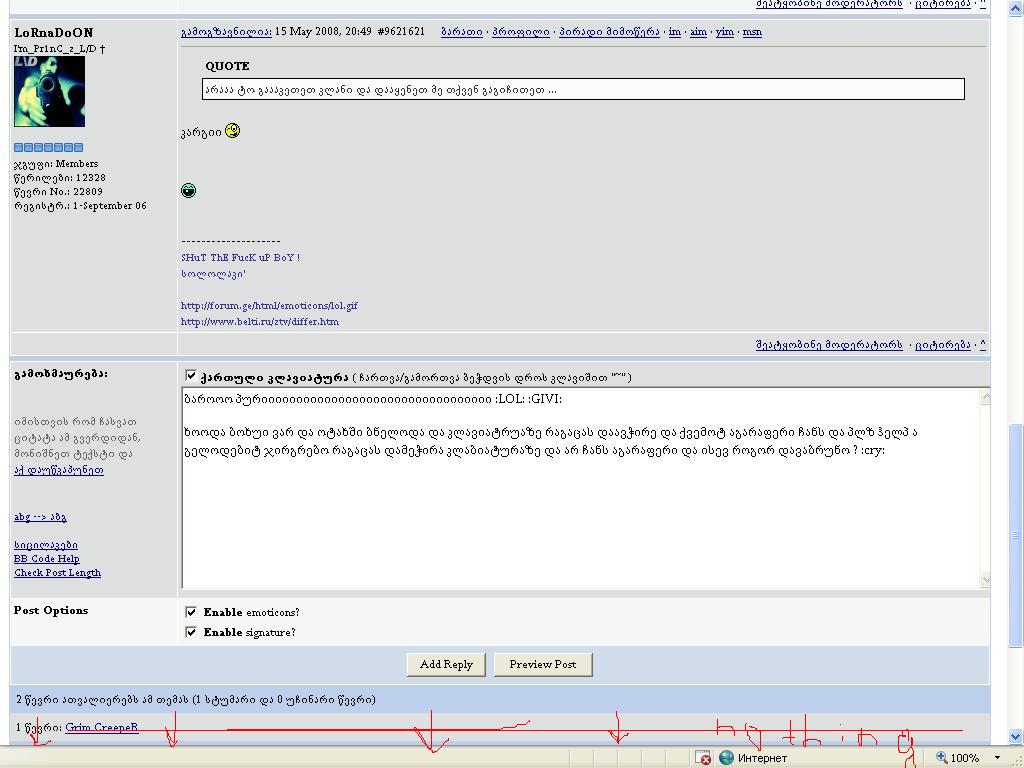
Task: Click შეატყობინე მოდერატორს link below the post
Action: click(x=829, y=345)
